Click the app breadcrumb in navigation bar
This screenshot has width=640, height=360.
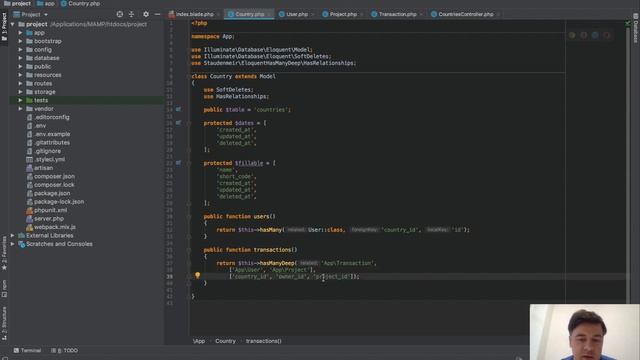[x=46, y=3]
